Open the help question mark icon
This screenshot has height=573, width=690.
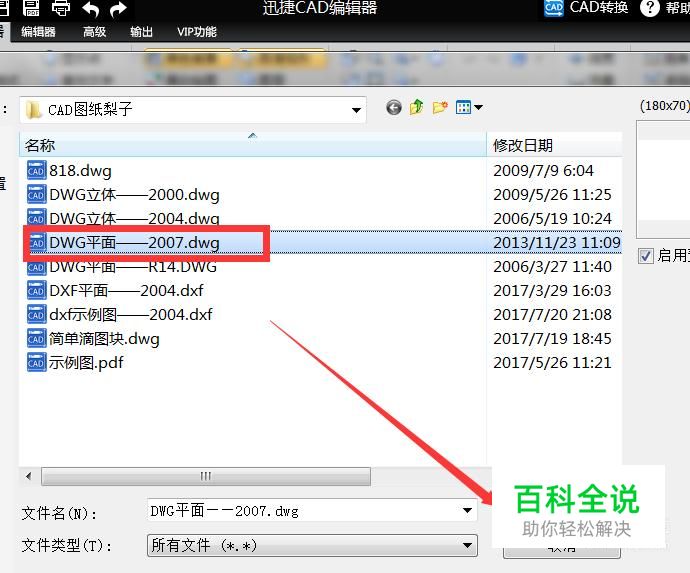650,8
